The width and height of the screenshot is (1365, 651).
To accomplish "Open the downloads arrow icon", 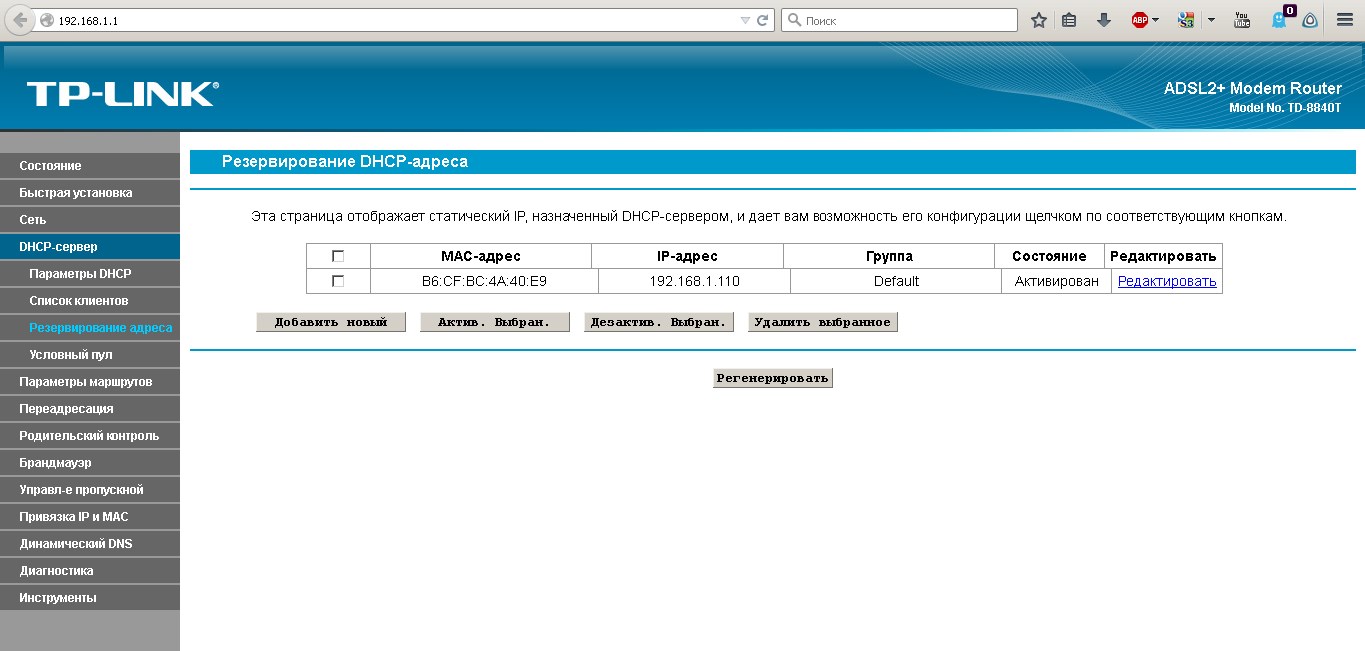I will point(1104,20).
